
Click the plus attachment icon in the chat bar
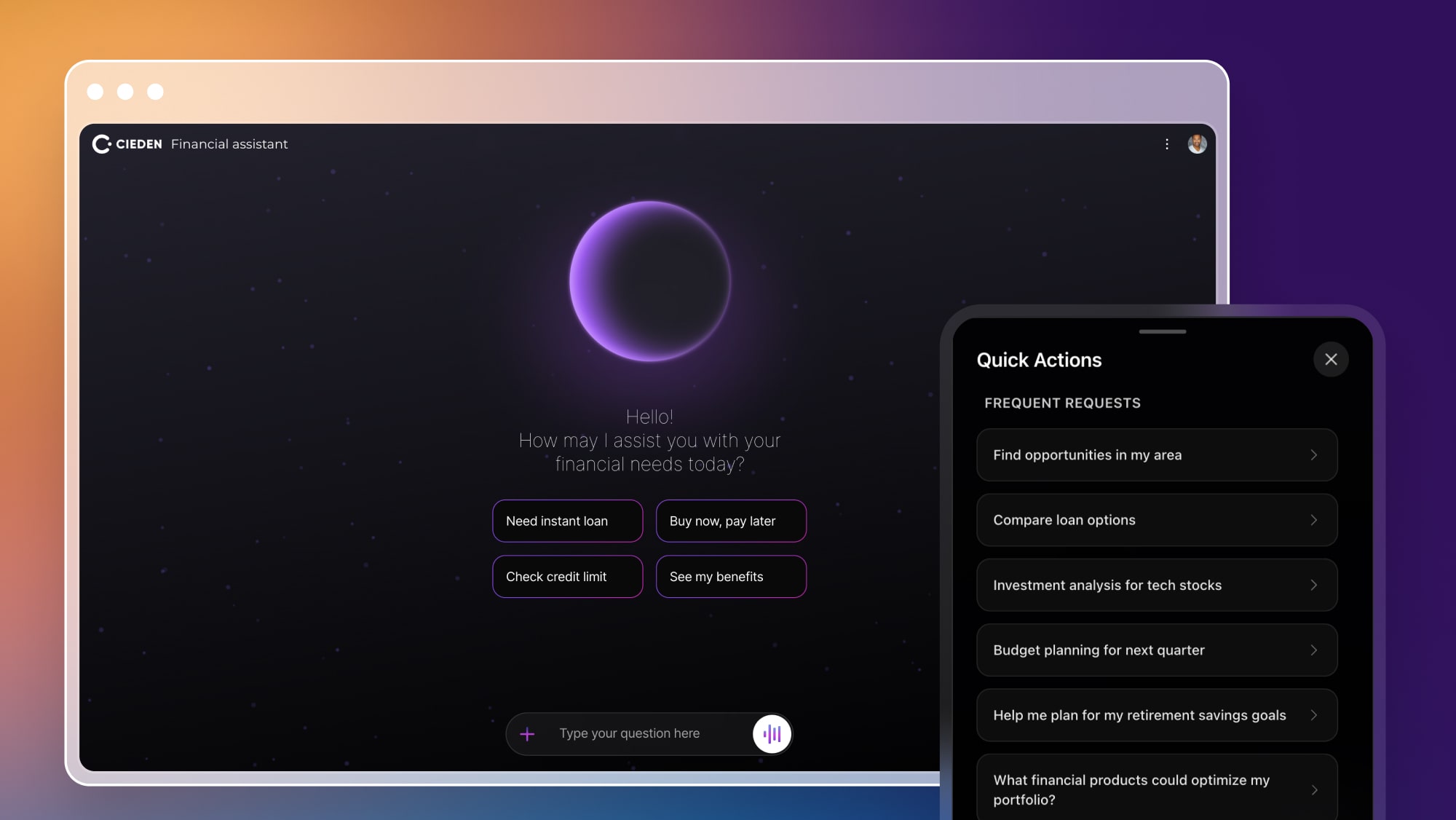(526, 733)
